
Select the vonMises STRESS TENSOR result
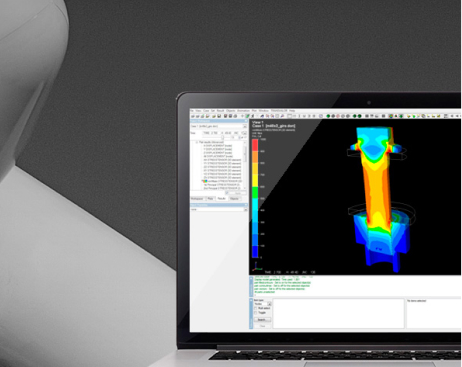[223, 181]
